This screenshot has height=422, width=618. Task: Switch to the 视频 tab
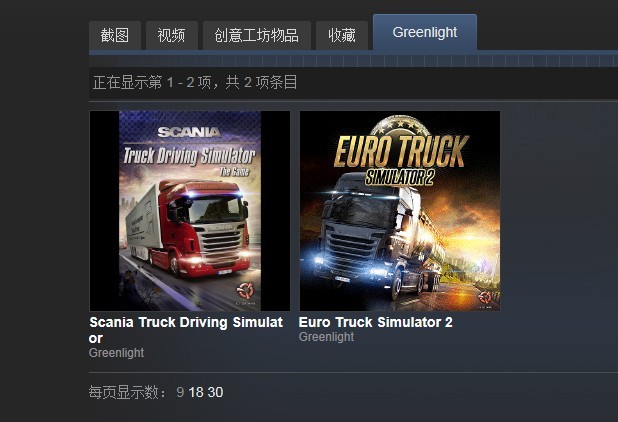tap(171, 35)
